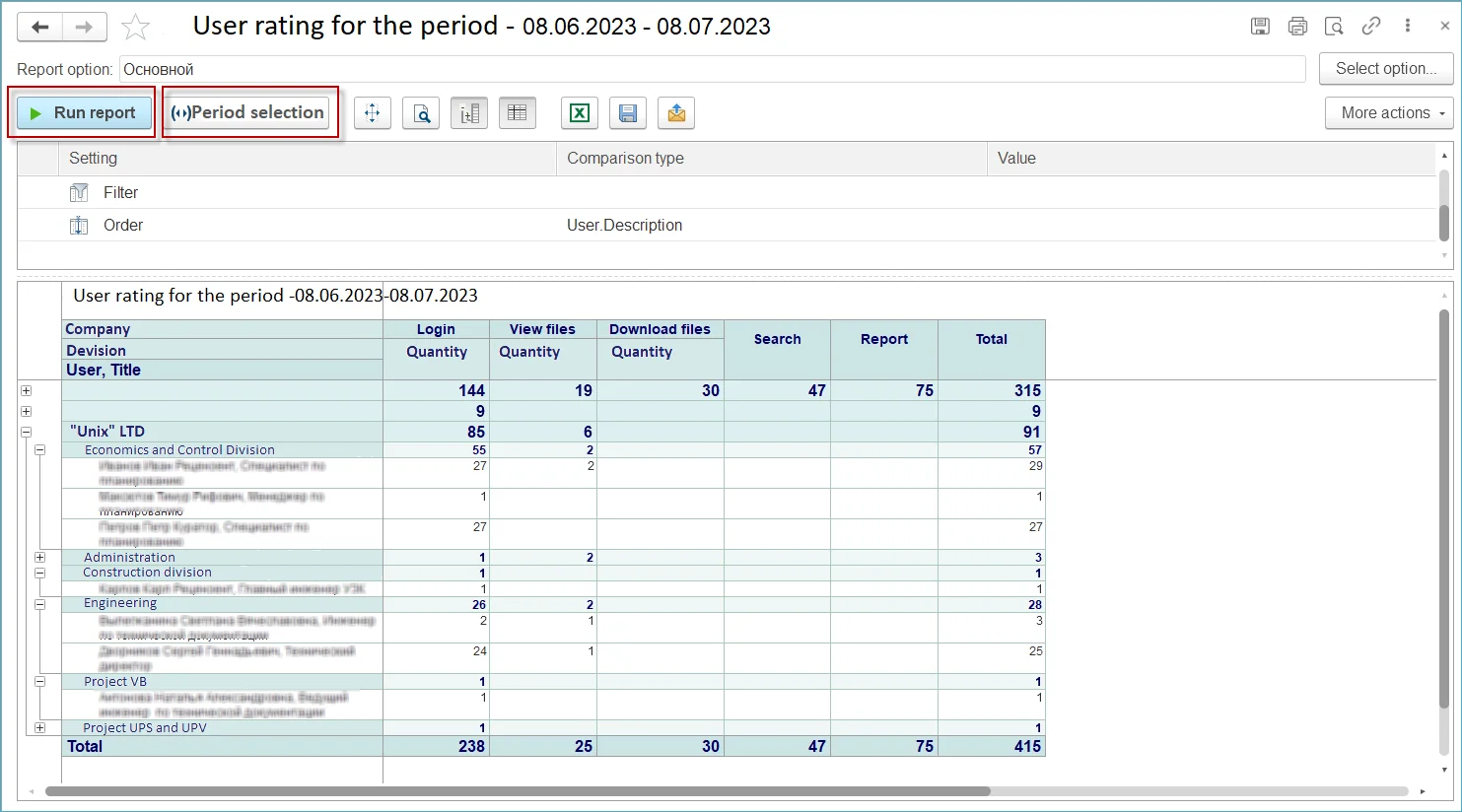Viewport: 1462px width, 812px height.
Task: Click the Run report button
Action: [84, 113]
